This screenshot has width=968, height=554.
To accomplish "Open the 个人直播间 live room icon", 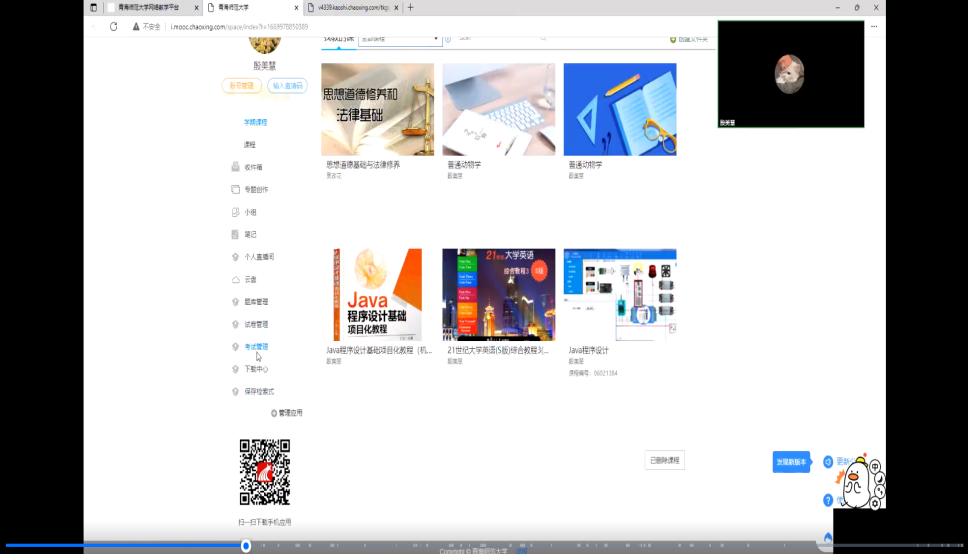I will (x=235, y=256).
